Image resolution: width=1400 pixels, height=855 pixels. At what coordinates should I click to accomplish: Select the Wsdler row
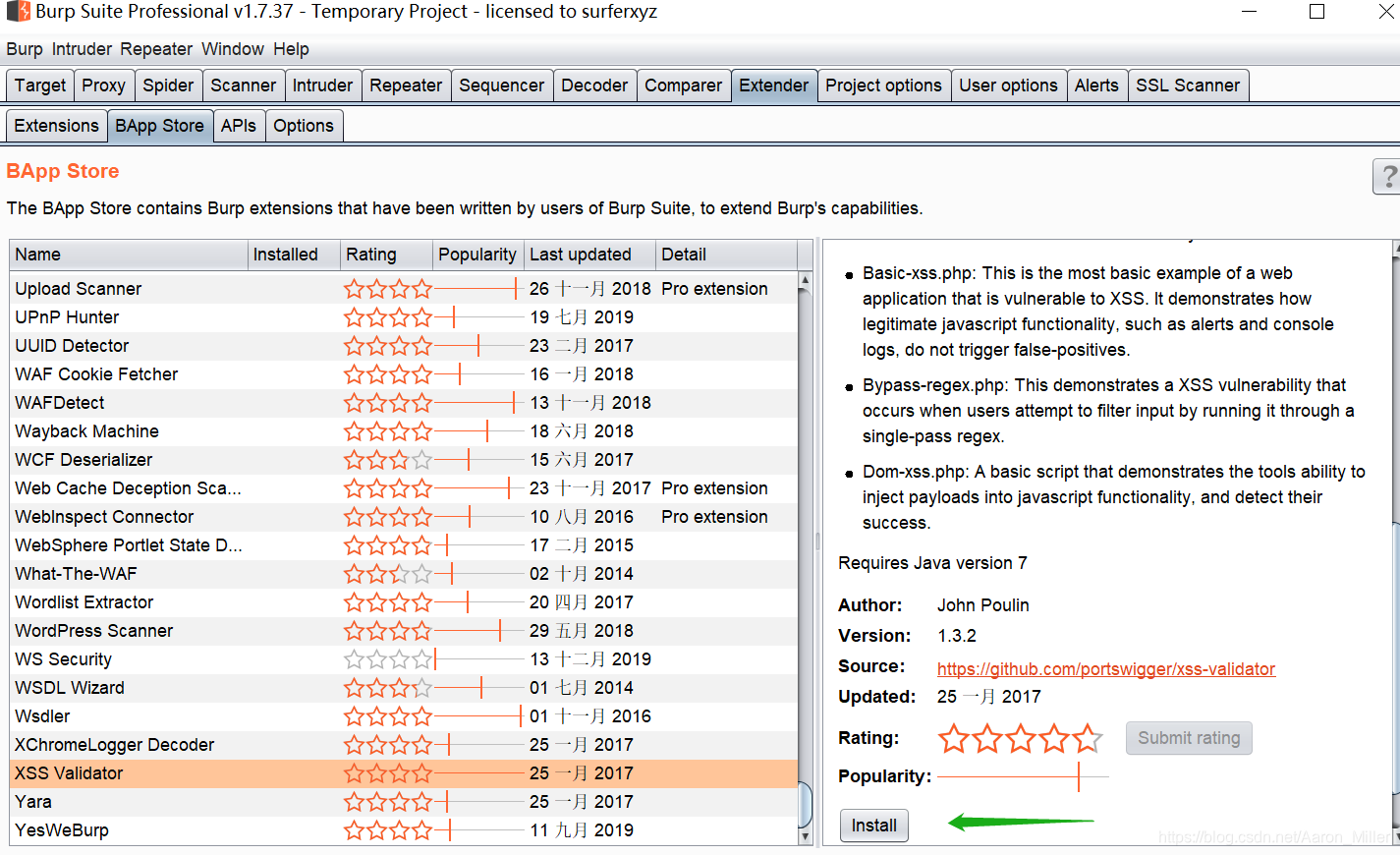point(404,716)
